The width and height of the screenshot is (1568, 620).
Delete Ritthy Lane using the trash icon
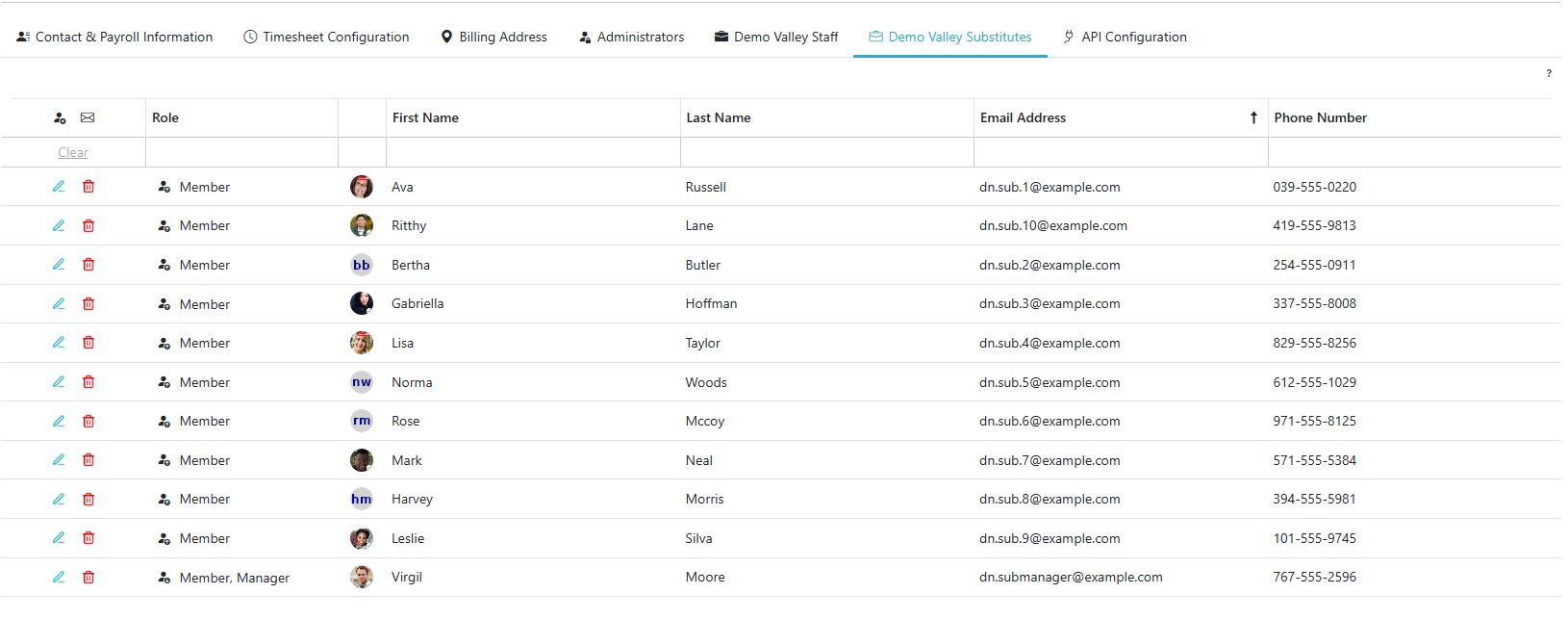pos(89,226)
